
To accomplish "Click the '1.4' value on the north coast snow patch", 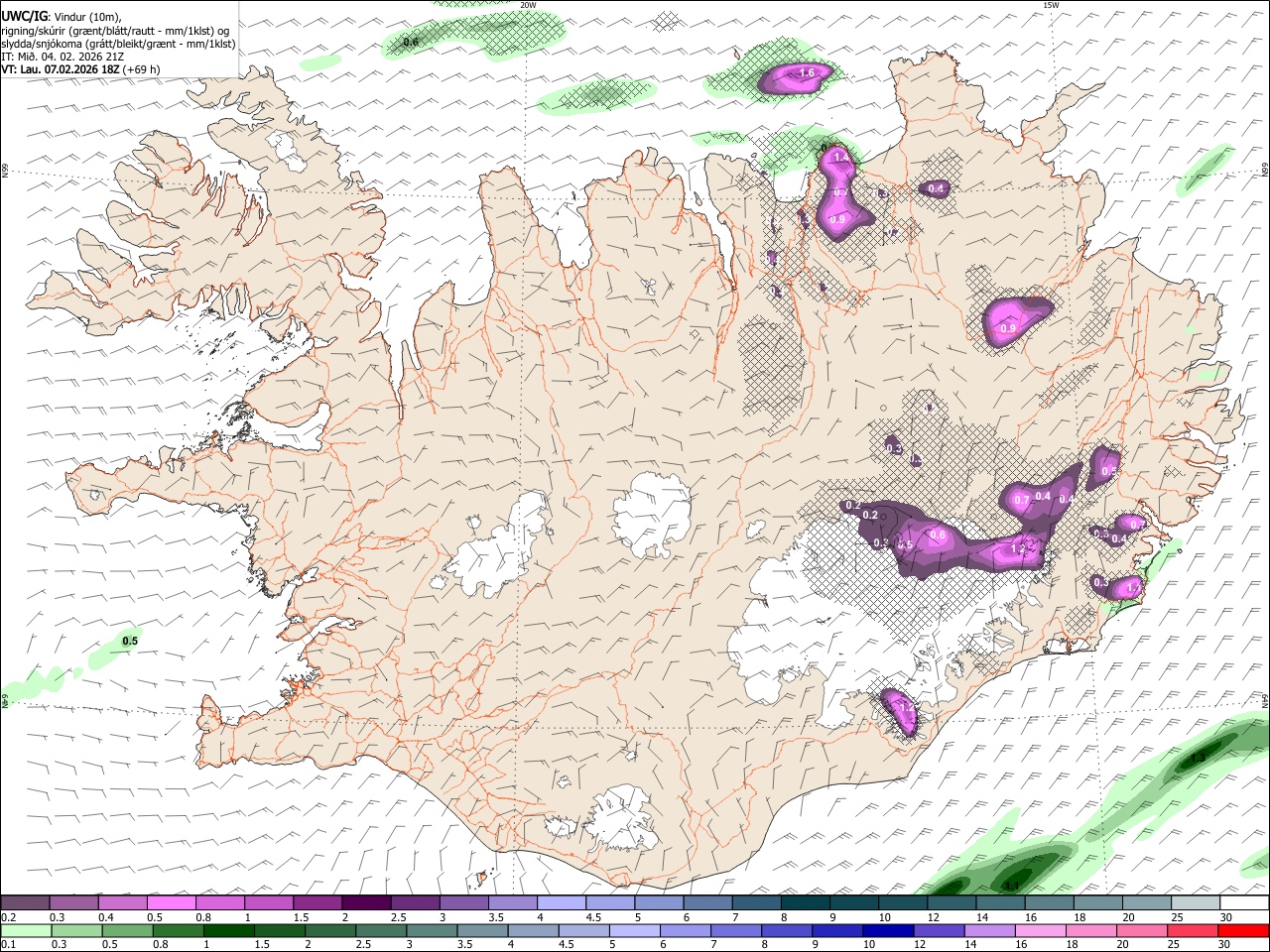I will [x=841, y=157].
